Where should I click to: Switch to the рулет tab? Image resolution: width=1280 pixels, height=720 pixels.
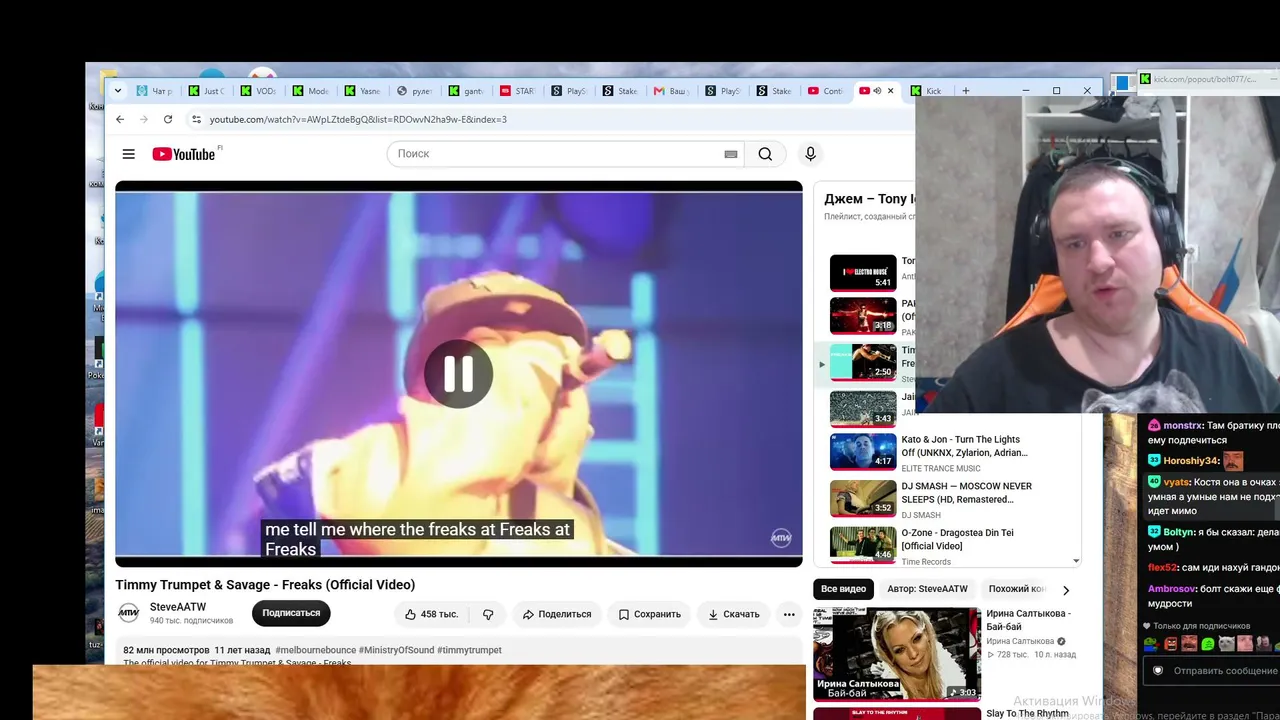pyautogui.click(x=415, y=91)
